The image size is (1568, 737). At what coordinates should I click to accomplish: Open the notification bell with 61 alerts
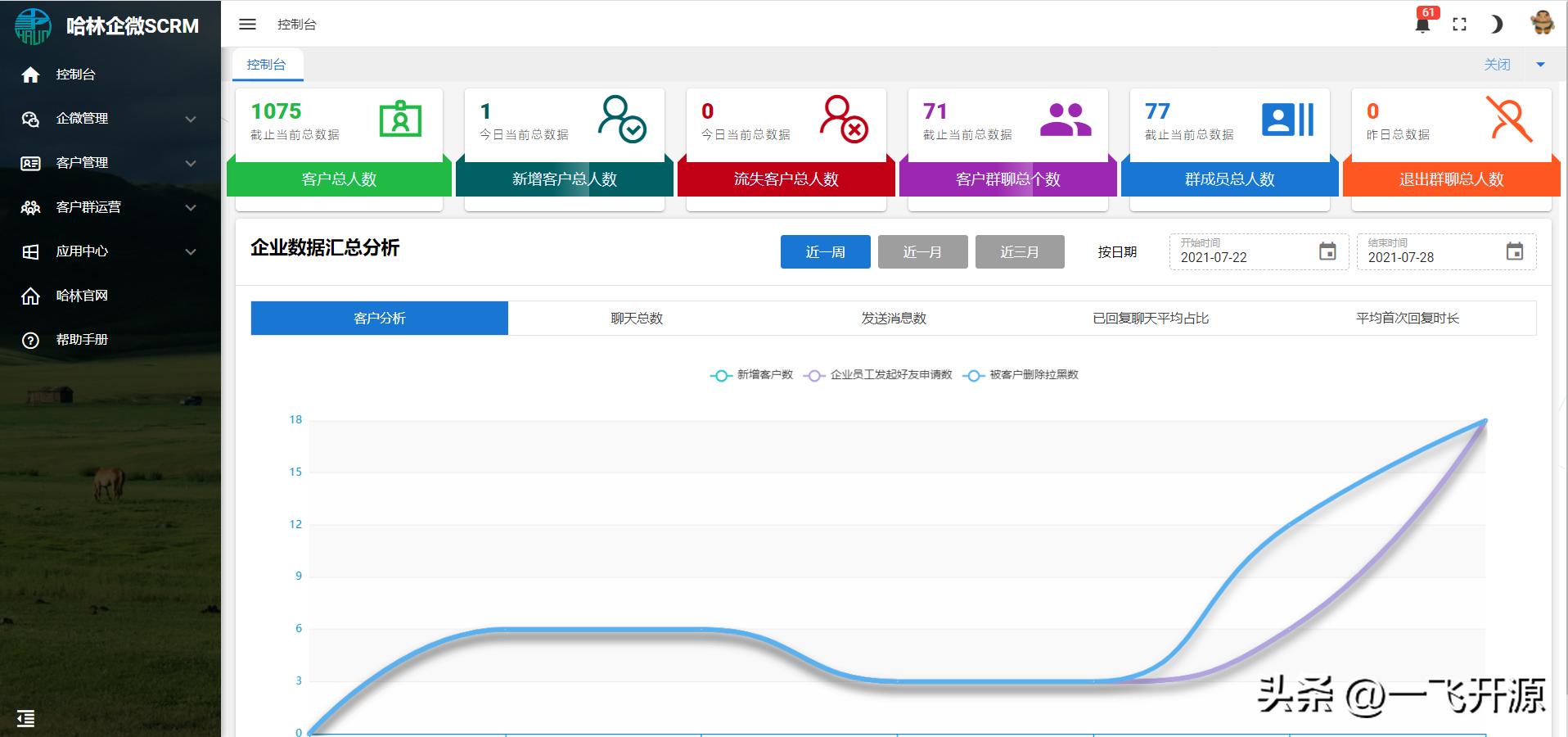click(1423, 25)
